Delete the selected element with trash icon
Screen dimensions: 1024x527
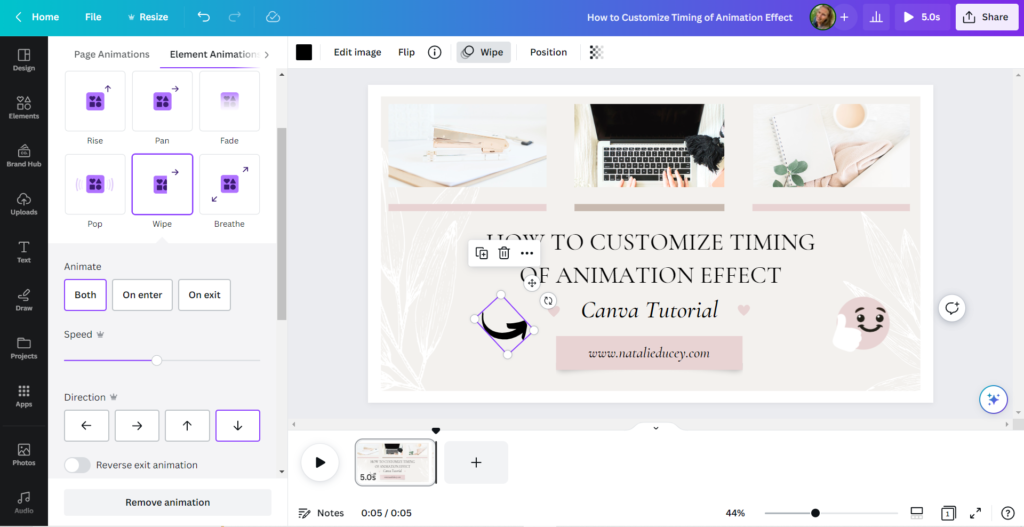point(504,253)
